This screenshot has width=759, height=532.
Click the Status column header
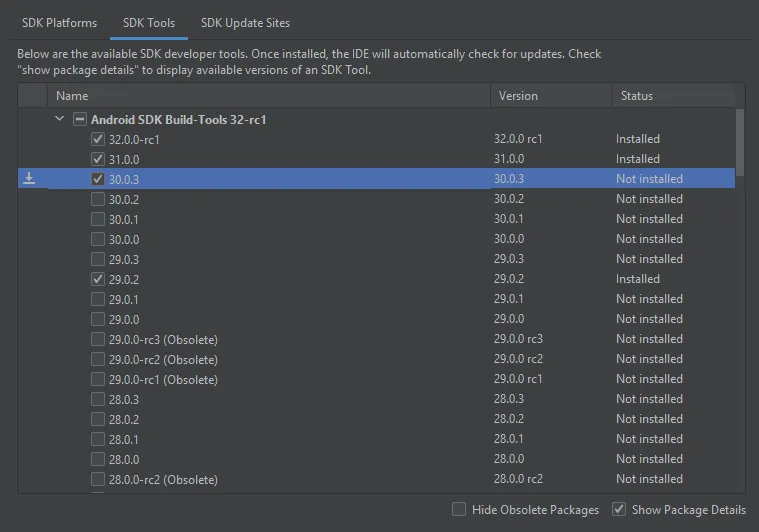[x=636, y=96]
